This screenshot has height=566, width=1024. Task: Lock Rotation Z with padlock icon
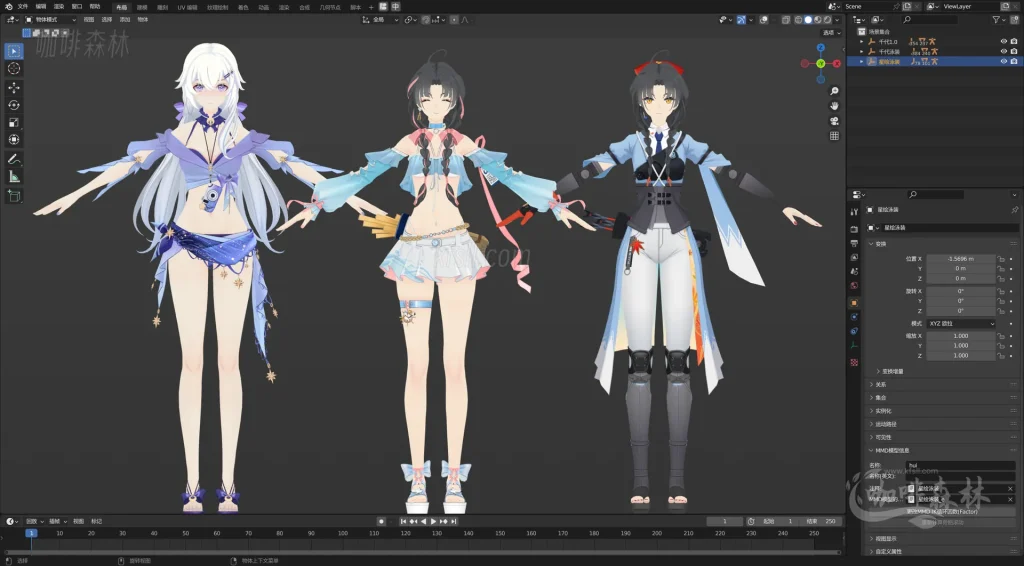click(1000, 311)
